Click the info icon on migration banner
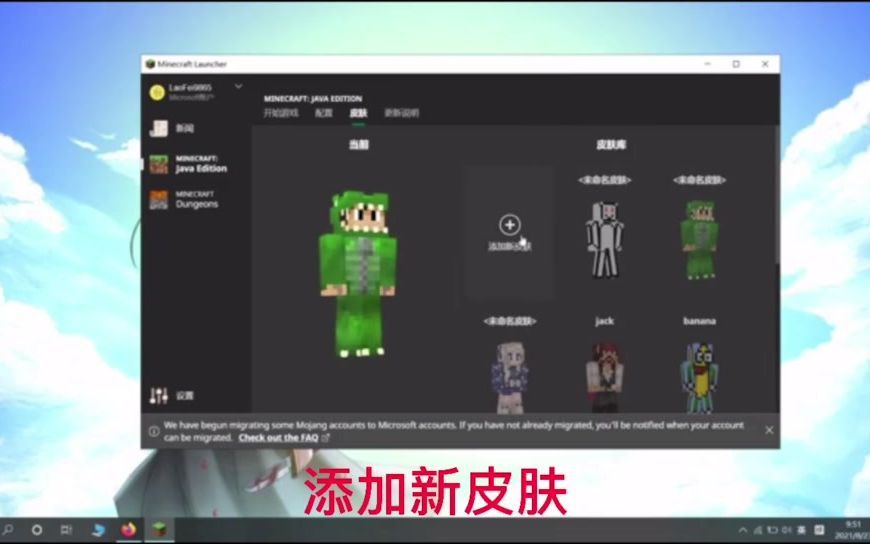Screen dimensions: 870x544 154,431
